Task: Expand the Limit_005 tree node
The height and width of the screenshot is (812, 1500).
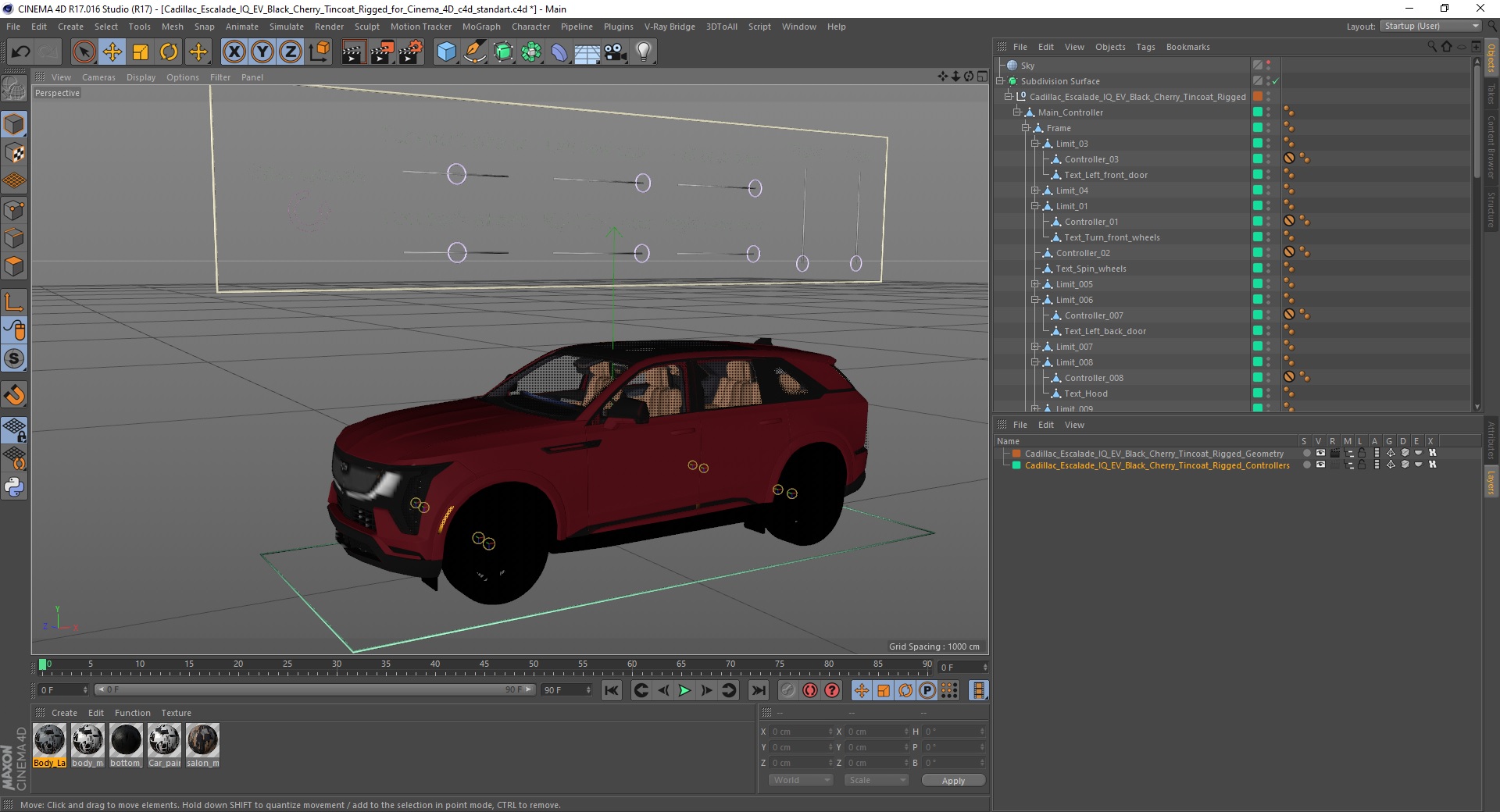Action: [1034, 284]
